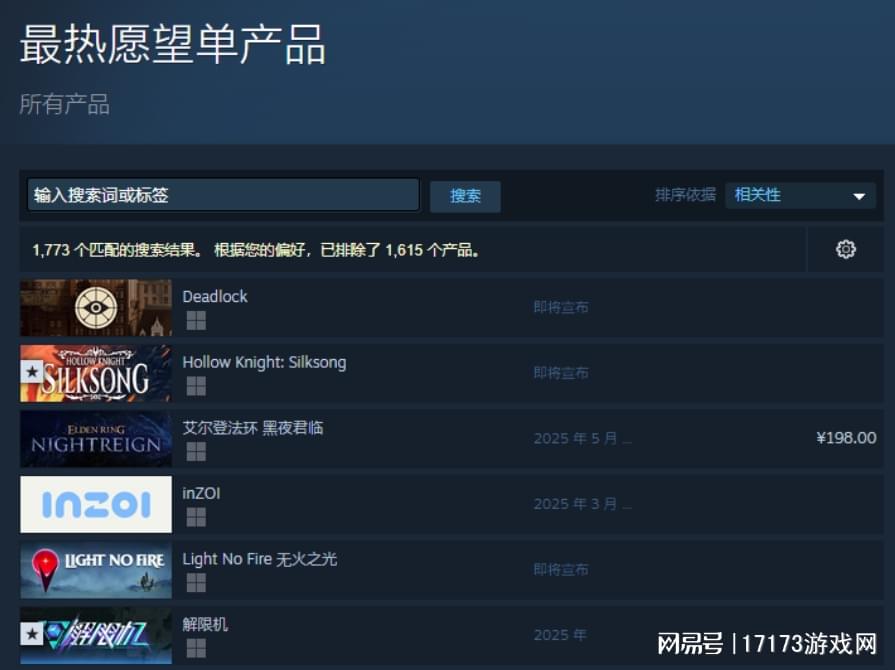The width and height of the screenshot is (895, 670).
Task: Click the Windows icon under 艾尔登法环 黑夜君临
Action: click(x=196, y=452)
